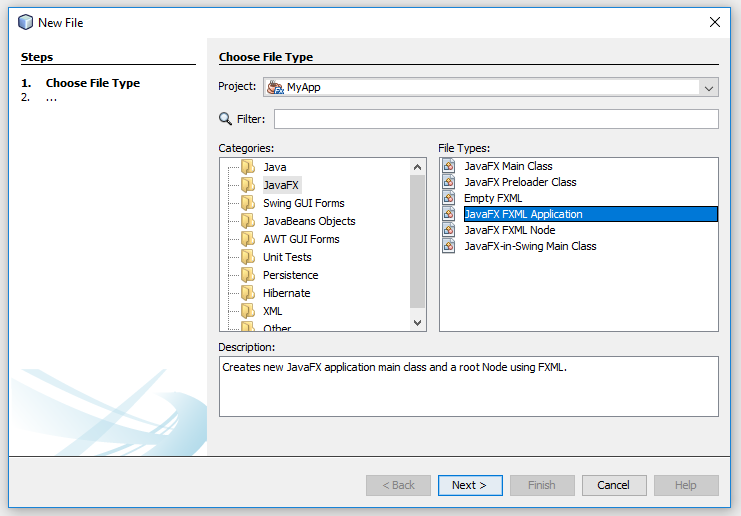Click the Categories scrollbar thumb
The height and width of the screenshot is (516, 741).
point(417,241)
